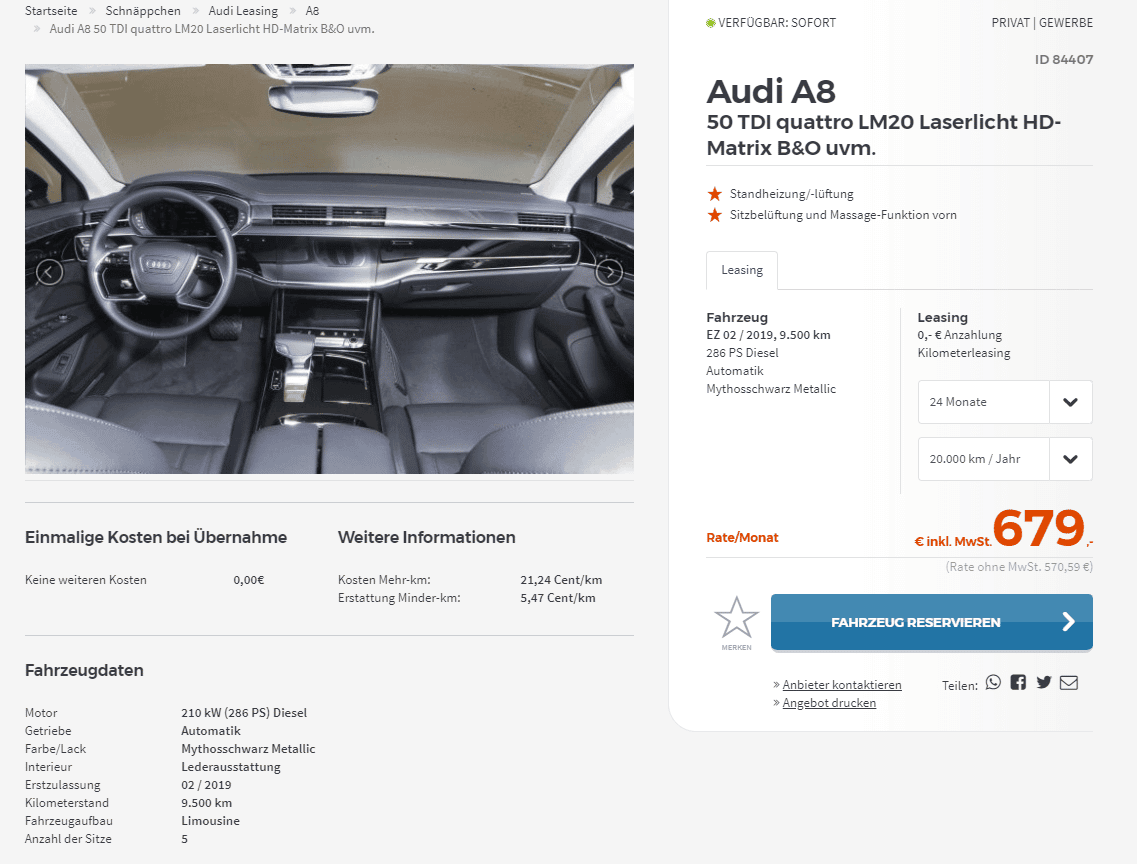Open the 24 Monate duration dropdown
1137x864 pixels.
click(1005, 402)
